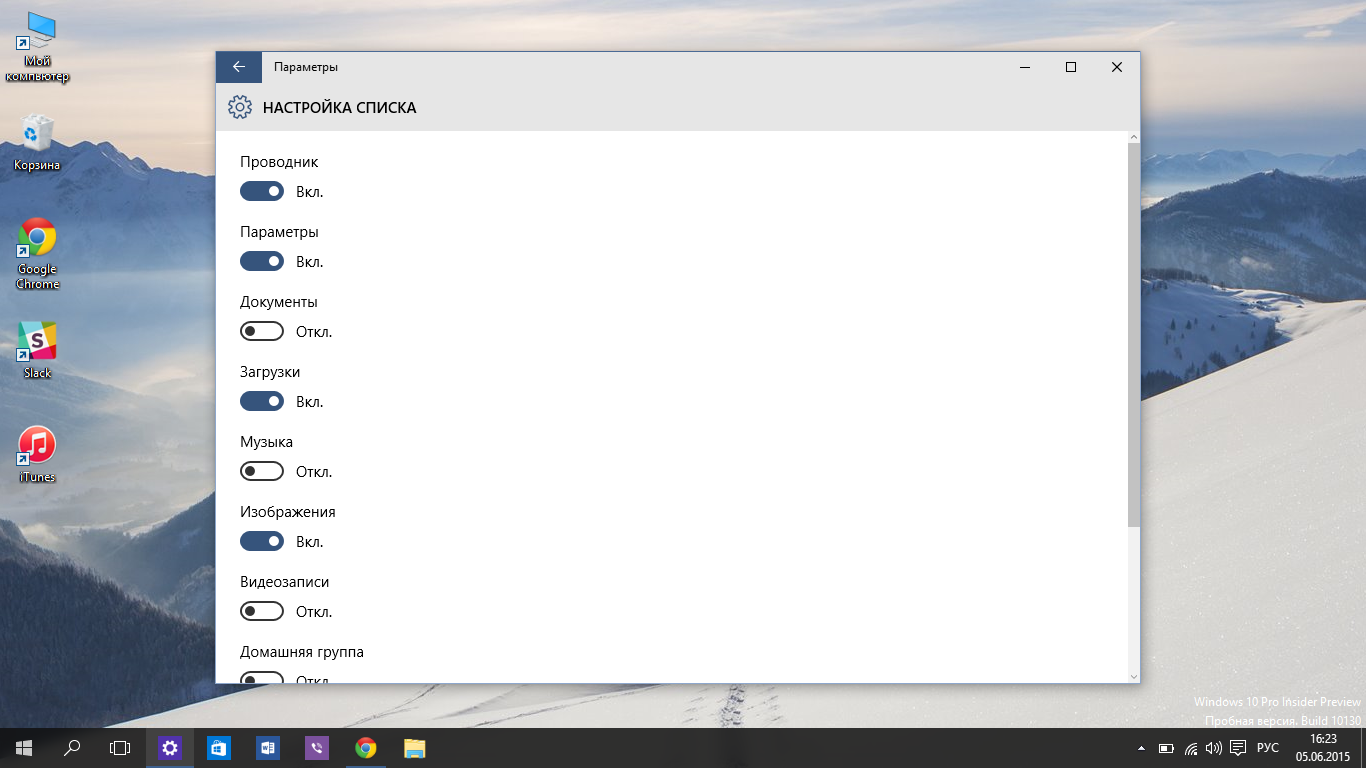
Task: Disable the Изображения toggle
Action: [262, 541]
